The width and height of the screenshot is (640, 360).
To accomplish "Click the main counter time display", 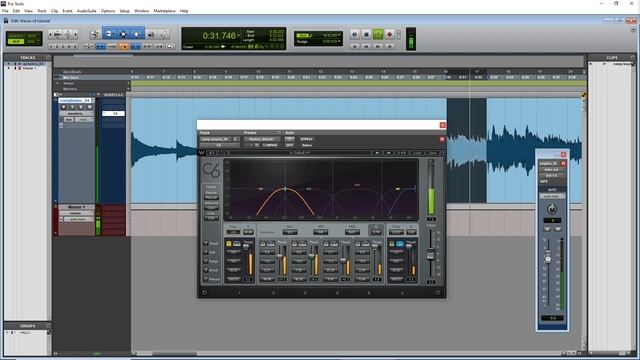I will click(219, 36).
